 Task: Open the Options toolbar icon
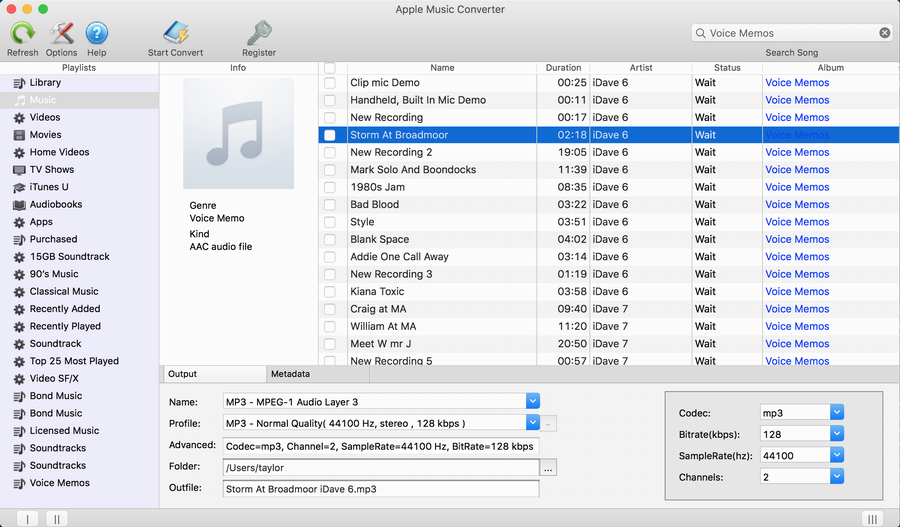(61, 33)
